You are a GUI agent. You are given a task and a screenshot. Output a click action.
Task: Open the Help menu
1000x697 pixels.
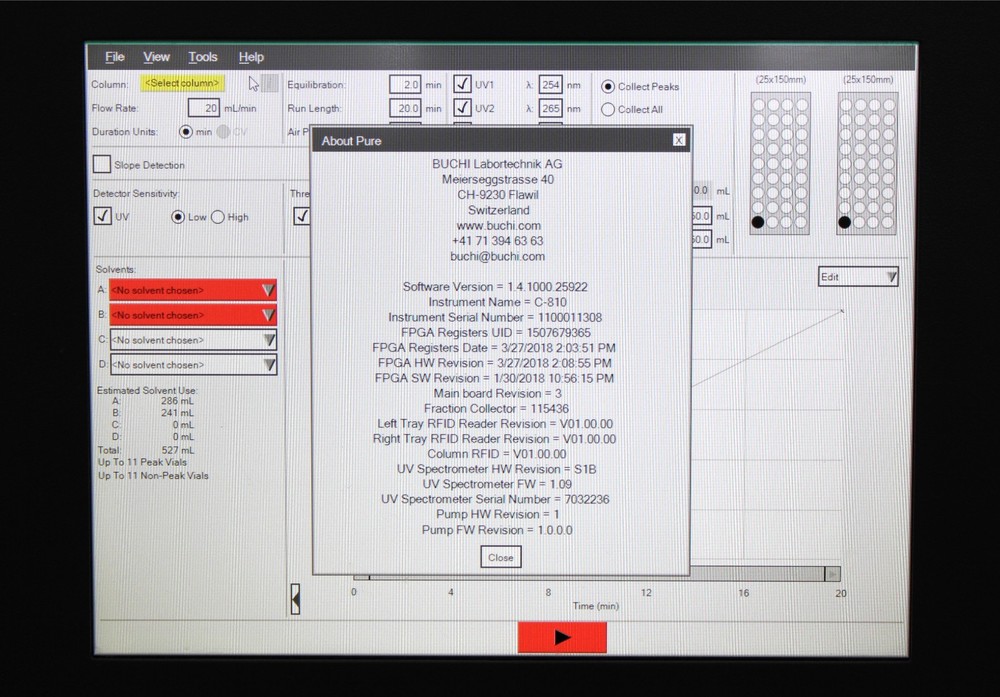coord(251,57)
